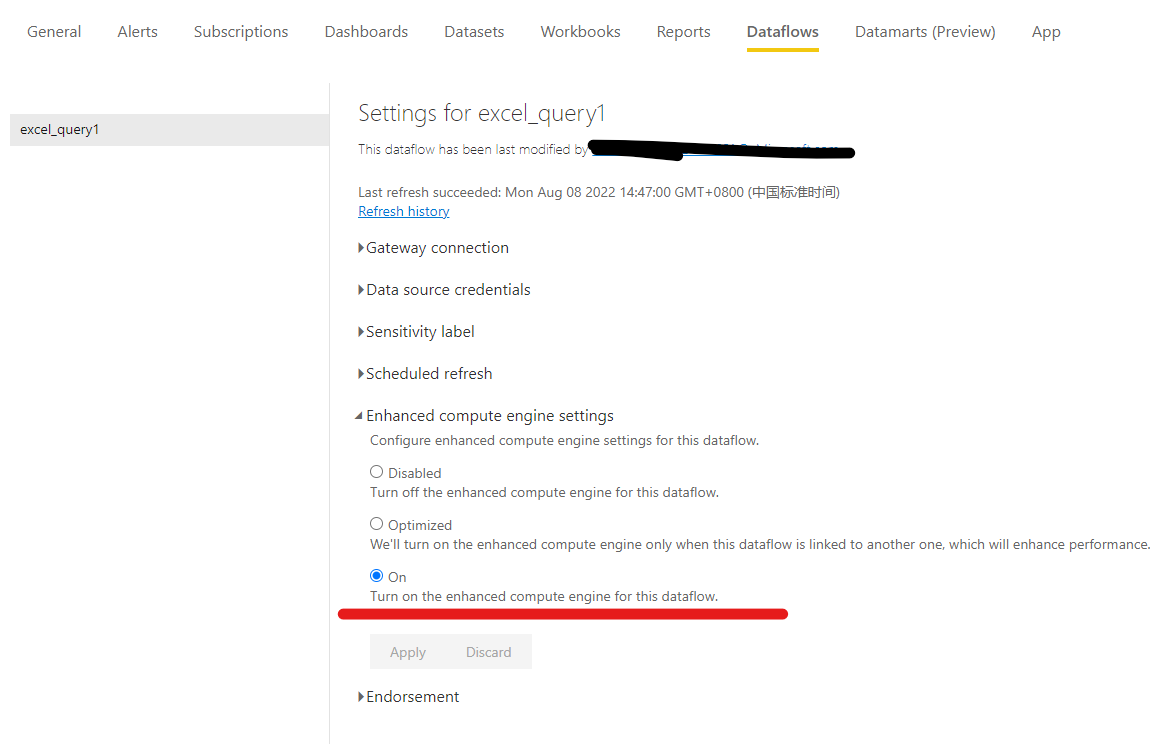Open the Refresh history link
This screenshot has width=1154, height=744.
403,211
